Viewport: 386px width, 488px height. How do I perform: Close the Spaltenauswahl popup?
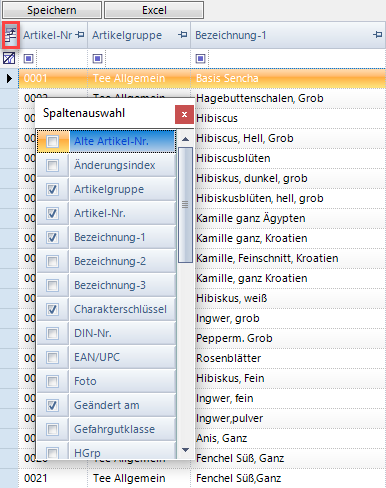[184, 114]
